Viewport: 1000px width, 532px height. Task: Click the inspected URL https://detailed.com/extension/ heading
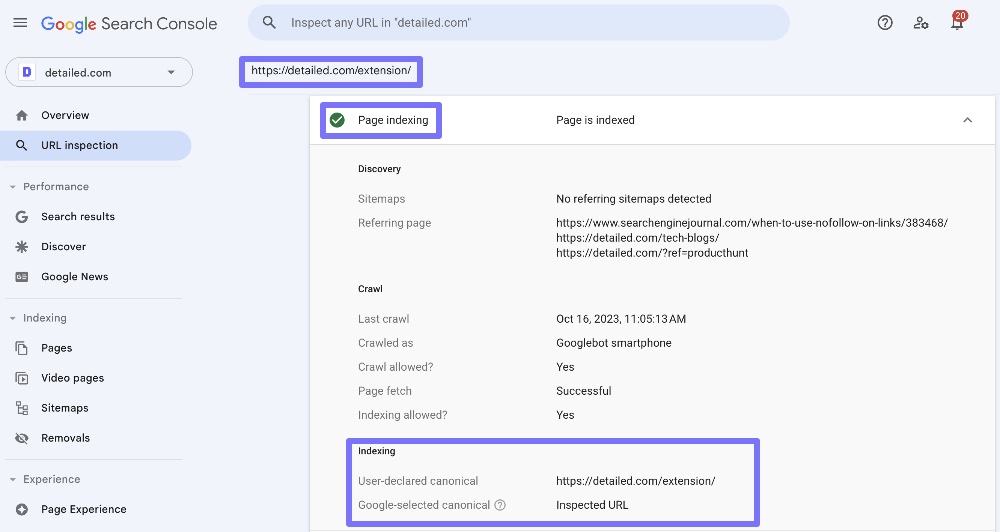331,71
